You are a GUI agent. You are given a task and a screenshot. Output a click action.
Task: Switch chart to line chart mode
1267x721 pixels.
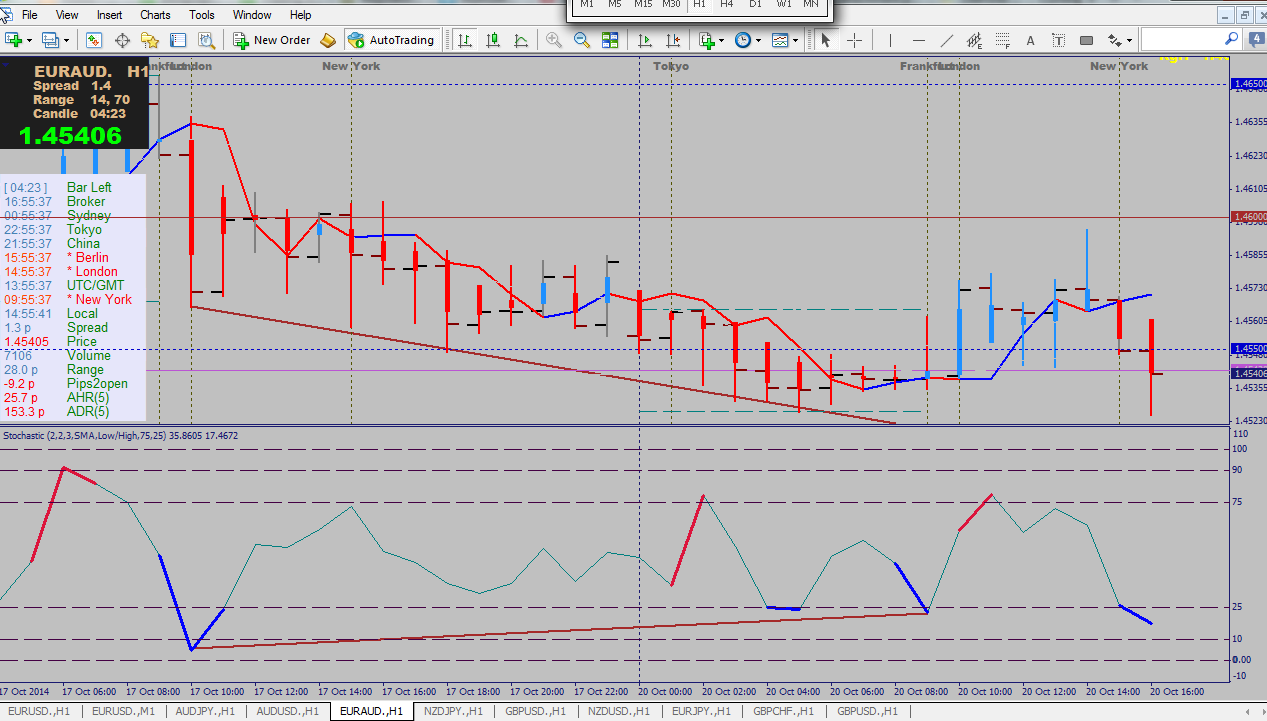521,40
